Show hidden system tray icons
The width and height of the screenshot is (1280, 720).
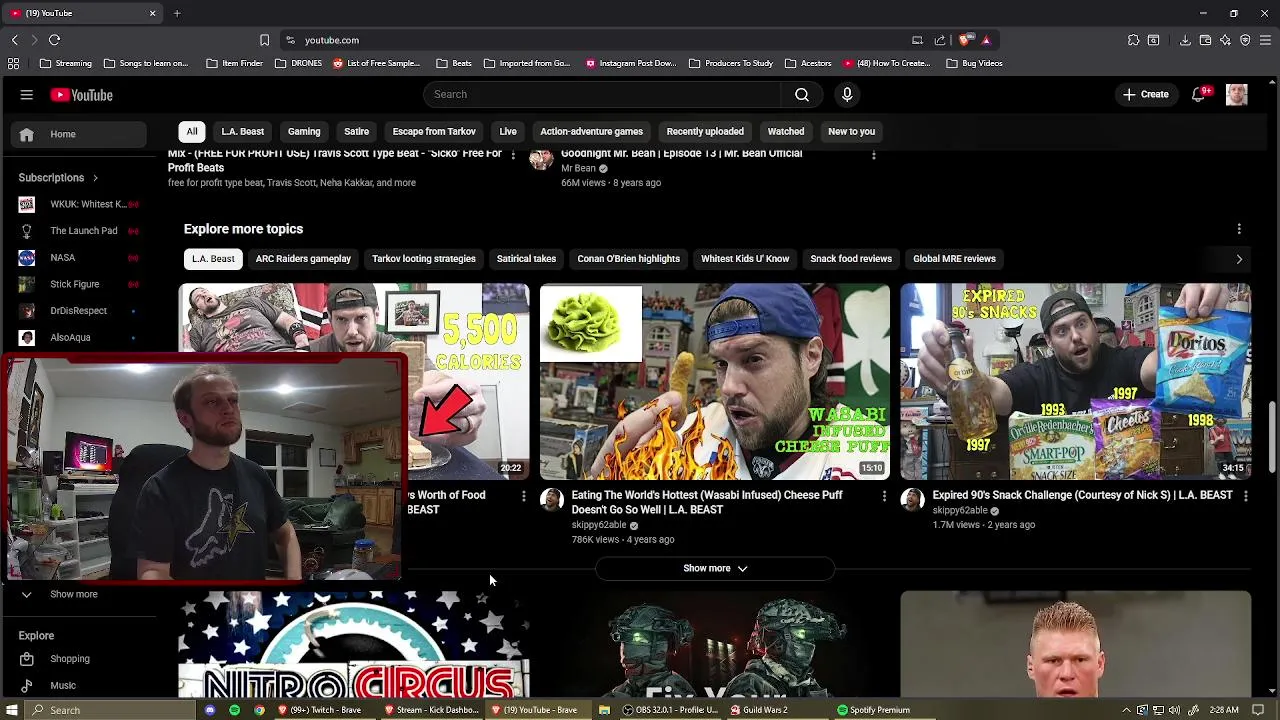coord(1126,710)
